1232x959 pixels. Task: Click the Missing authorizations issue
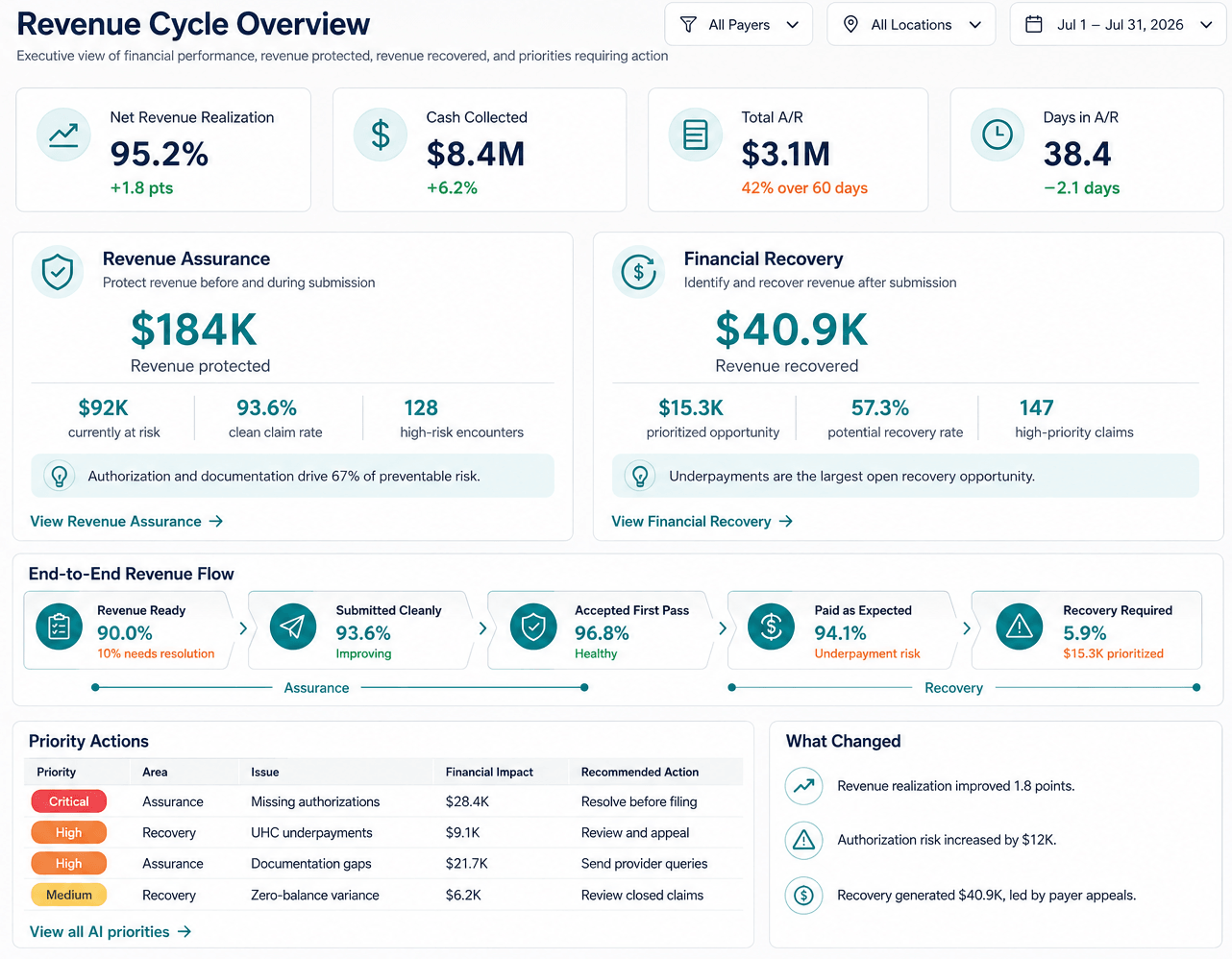click(315, 801)
